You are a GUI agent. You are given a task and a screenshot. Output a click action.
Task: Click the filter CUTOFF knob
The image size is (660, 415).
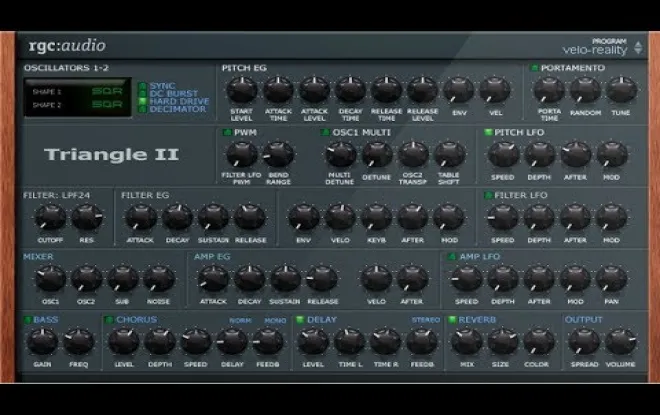coord(50,217)
